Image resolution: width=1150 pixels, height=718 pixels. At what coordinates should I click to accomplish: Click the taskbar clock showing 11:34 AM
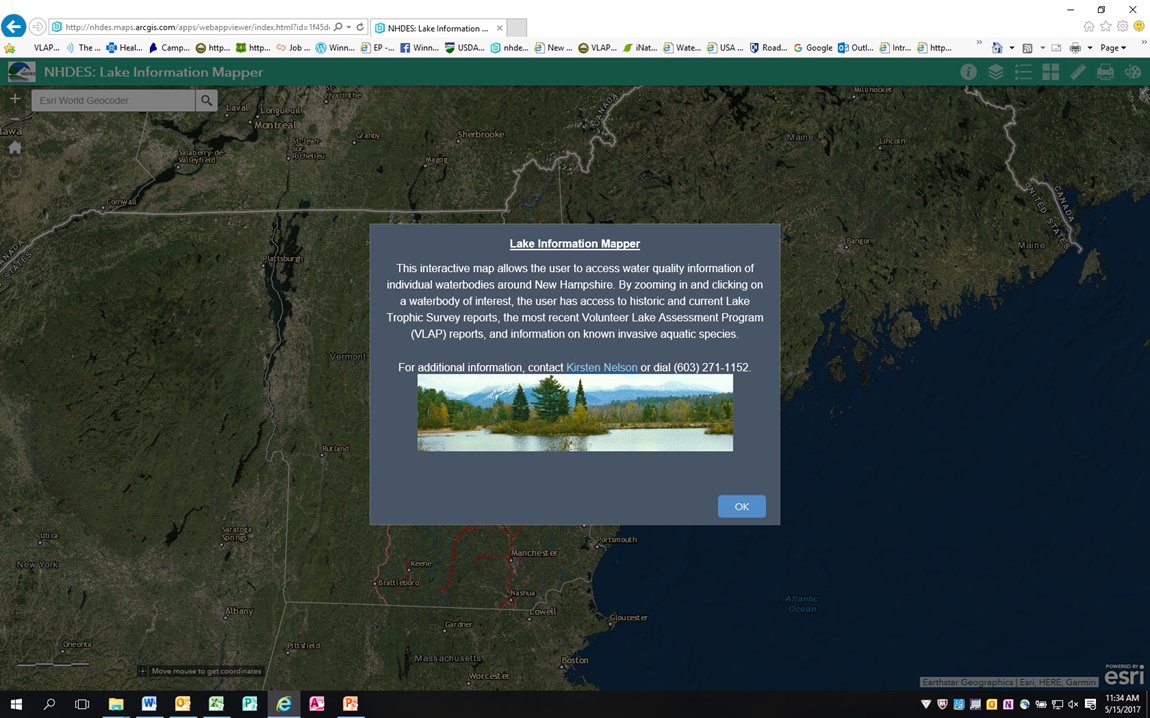pyautogui.click(x=1121, y=704)
